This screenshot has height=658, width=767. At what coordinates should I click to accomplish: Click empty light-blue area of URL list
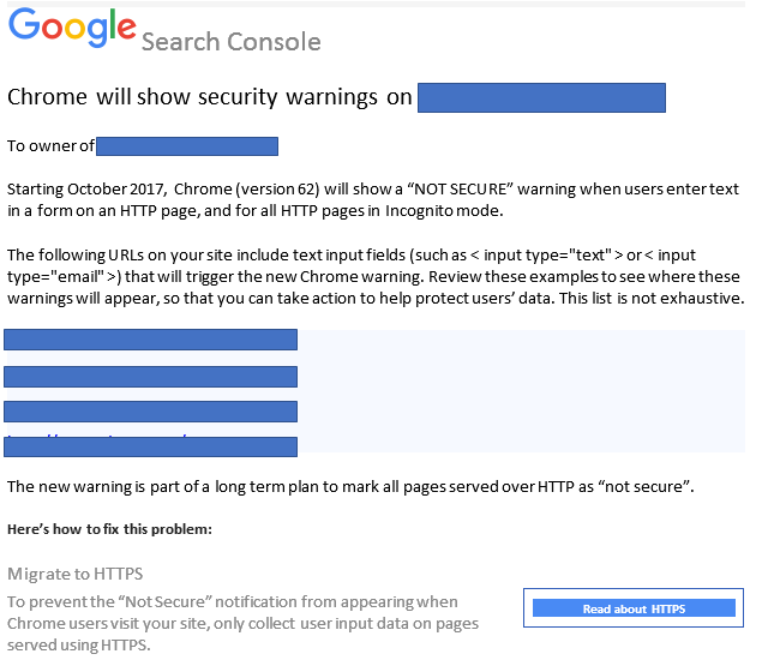click(x=521, y=391)
